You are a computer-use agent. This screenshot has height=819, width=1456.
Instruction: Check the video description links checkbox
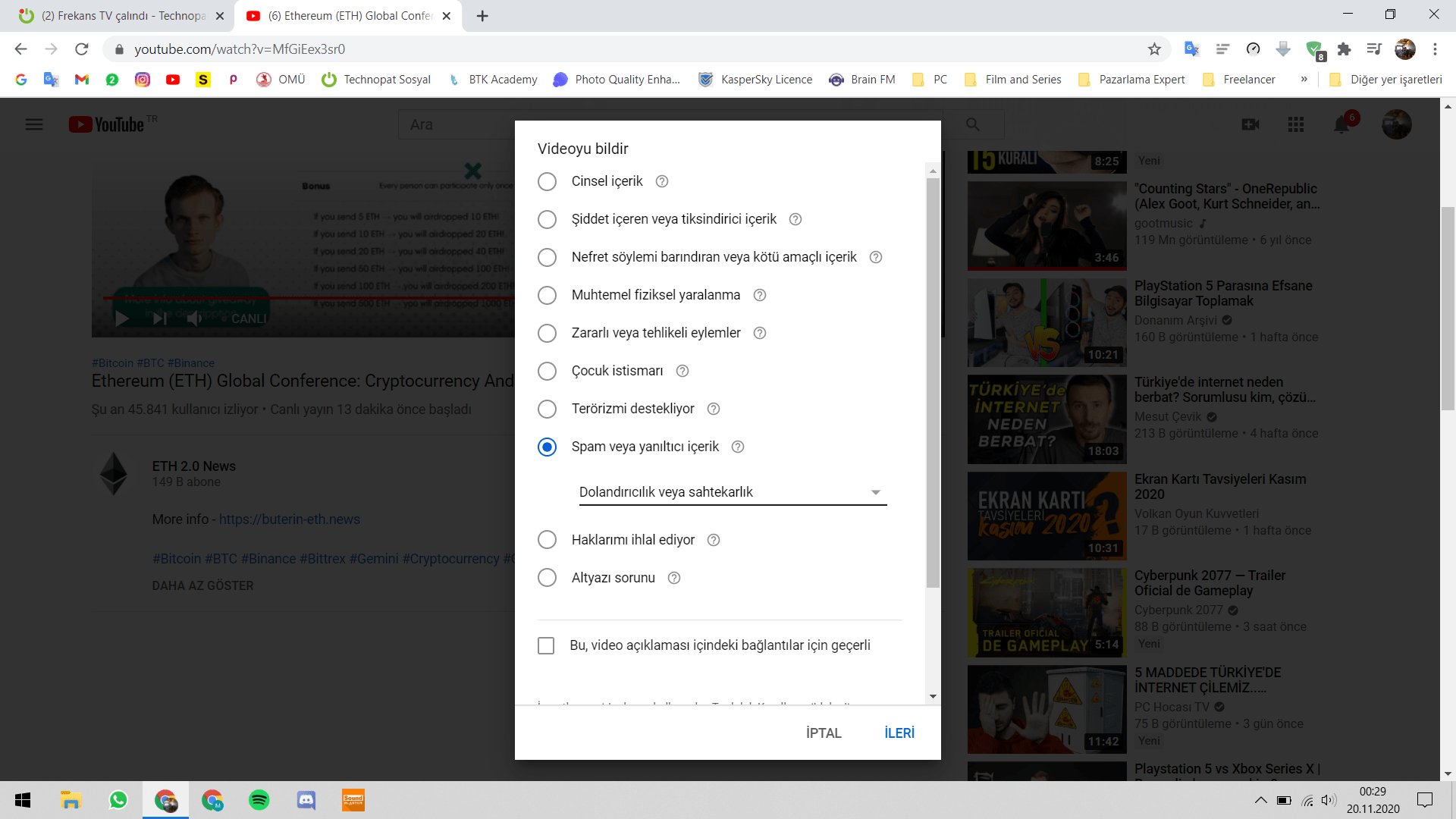point(546,645)
